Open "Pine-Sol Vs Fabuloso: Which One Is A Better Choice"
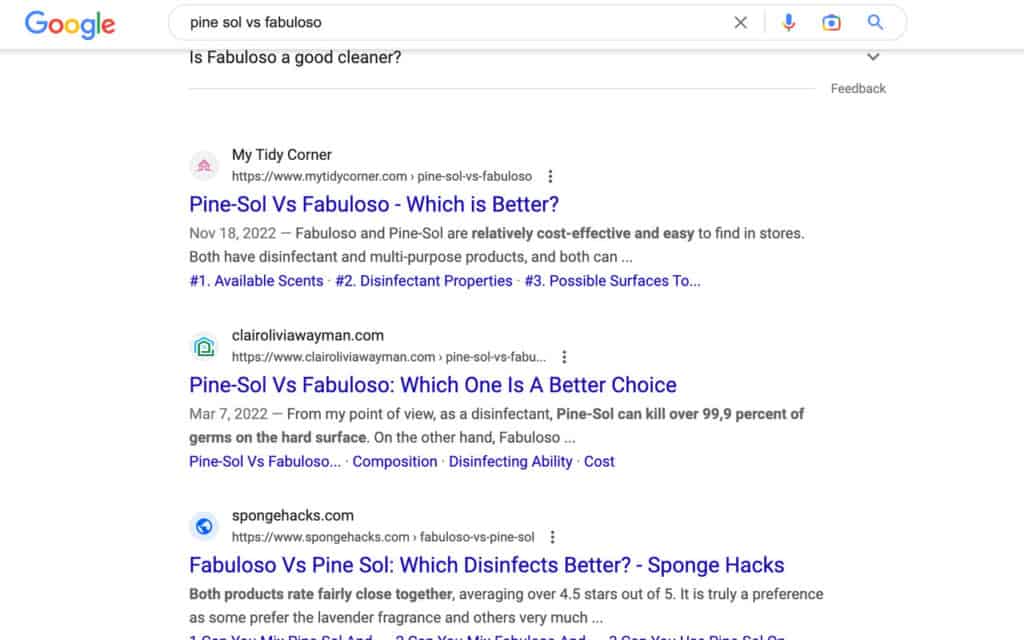 (x=432, y=385)
